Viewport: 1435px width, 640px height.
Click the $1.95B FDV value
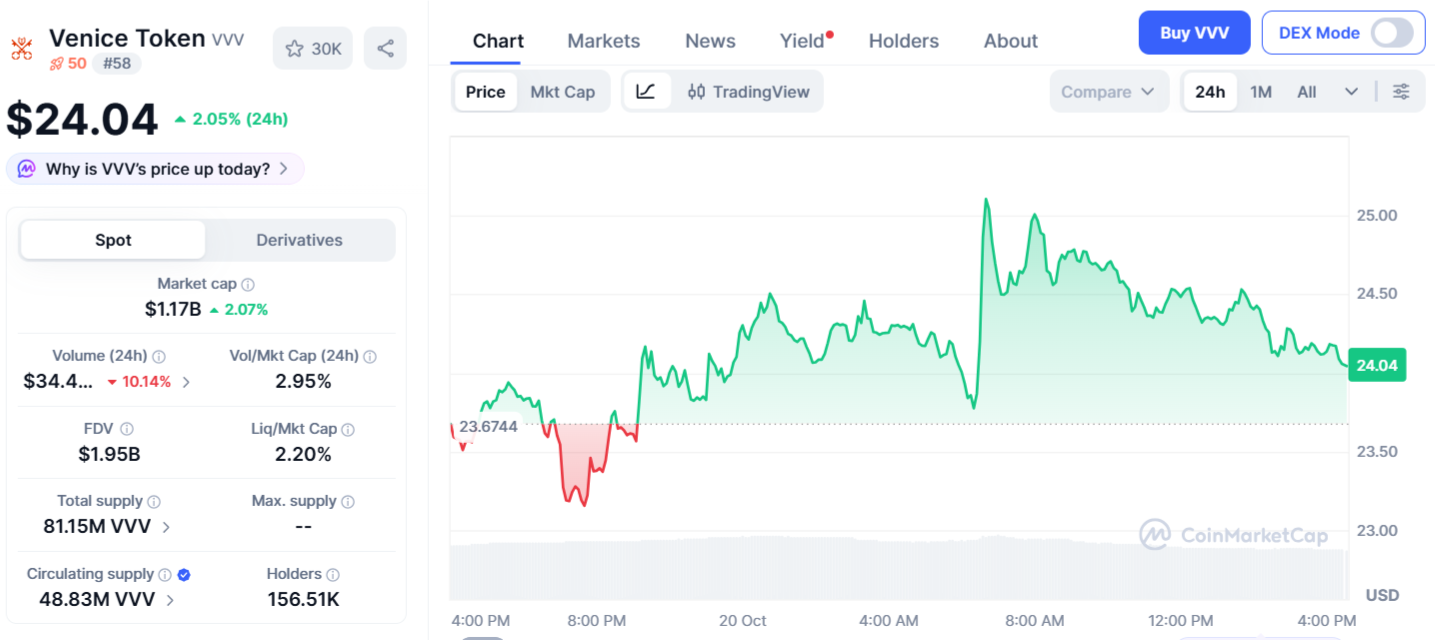coord(109,455)
